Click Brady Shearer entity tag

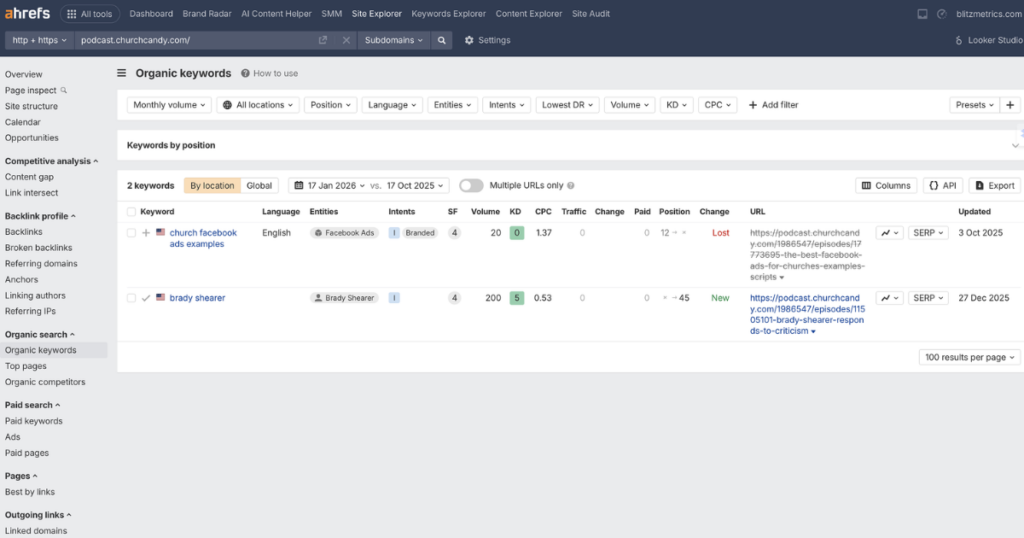(x=344, y=298)
